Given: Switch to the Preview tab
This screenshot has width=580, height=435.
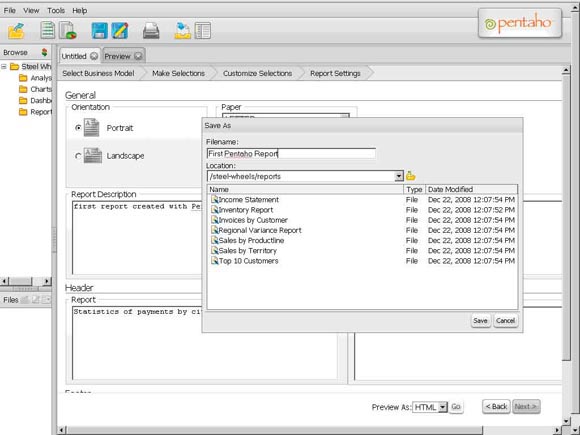Looking at the screenshot, I should point(117,56).
